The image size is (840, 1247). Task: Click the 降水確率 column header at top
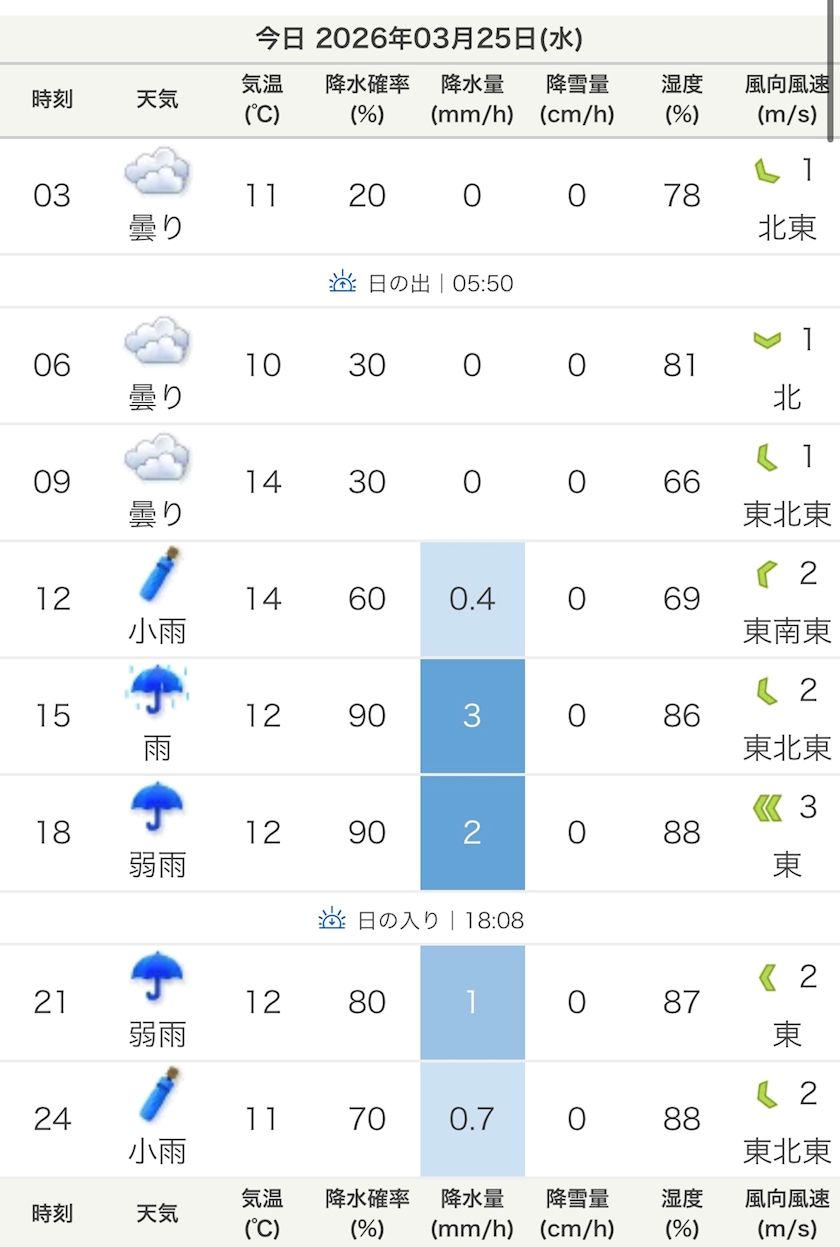point(367,99)
